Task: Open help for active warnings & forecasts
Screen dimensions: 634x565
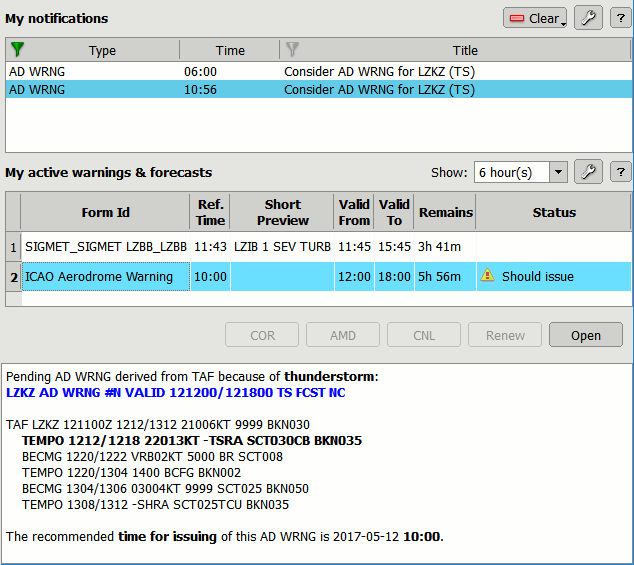Action: 621,172
